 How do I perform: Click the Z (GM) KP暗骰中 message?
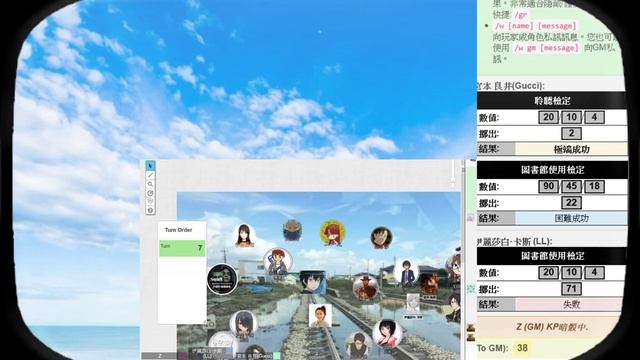552,327
